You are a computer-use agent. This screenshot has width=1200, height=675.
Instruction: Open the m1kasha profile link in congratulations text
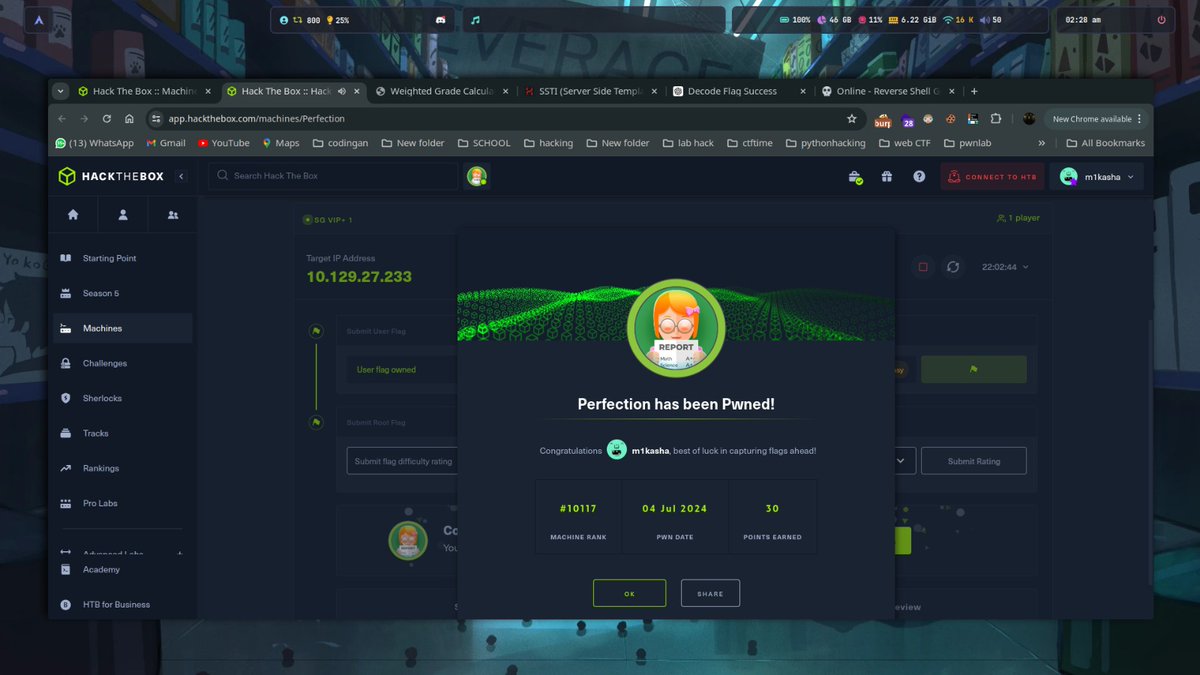[651, 451]
